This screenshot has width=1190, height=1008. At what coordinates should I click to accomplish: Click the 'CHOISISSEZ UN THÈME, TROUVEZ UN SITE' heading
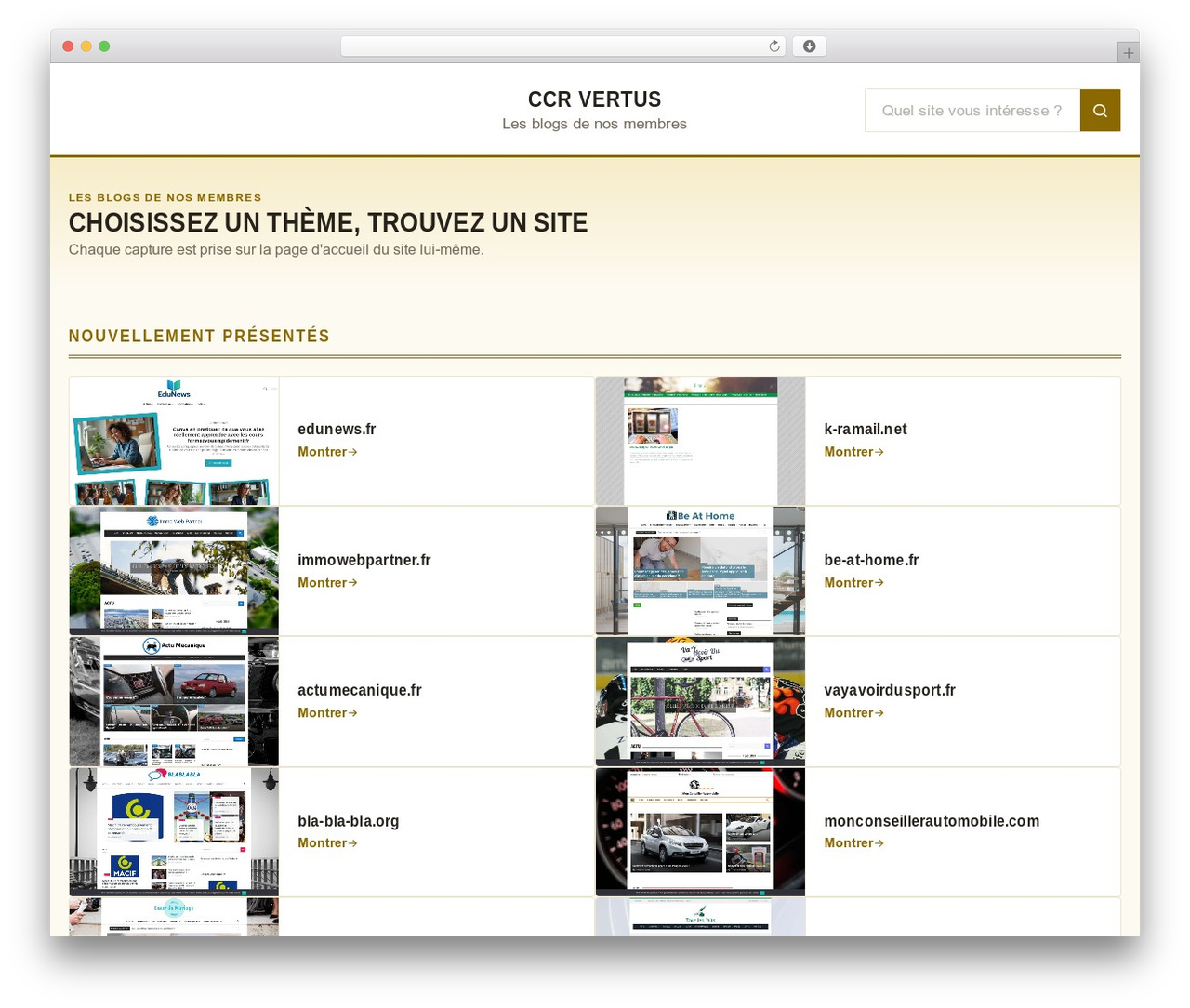coord(328,223)
